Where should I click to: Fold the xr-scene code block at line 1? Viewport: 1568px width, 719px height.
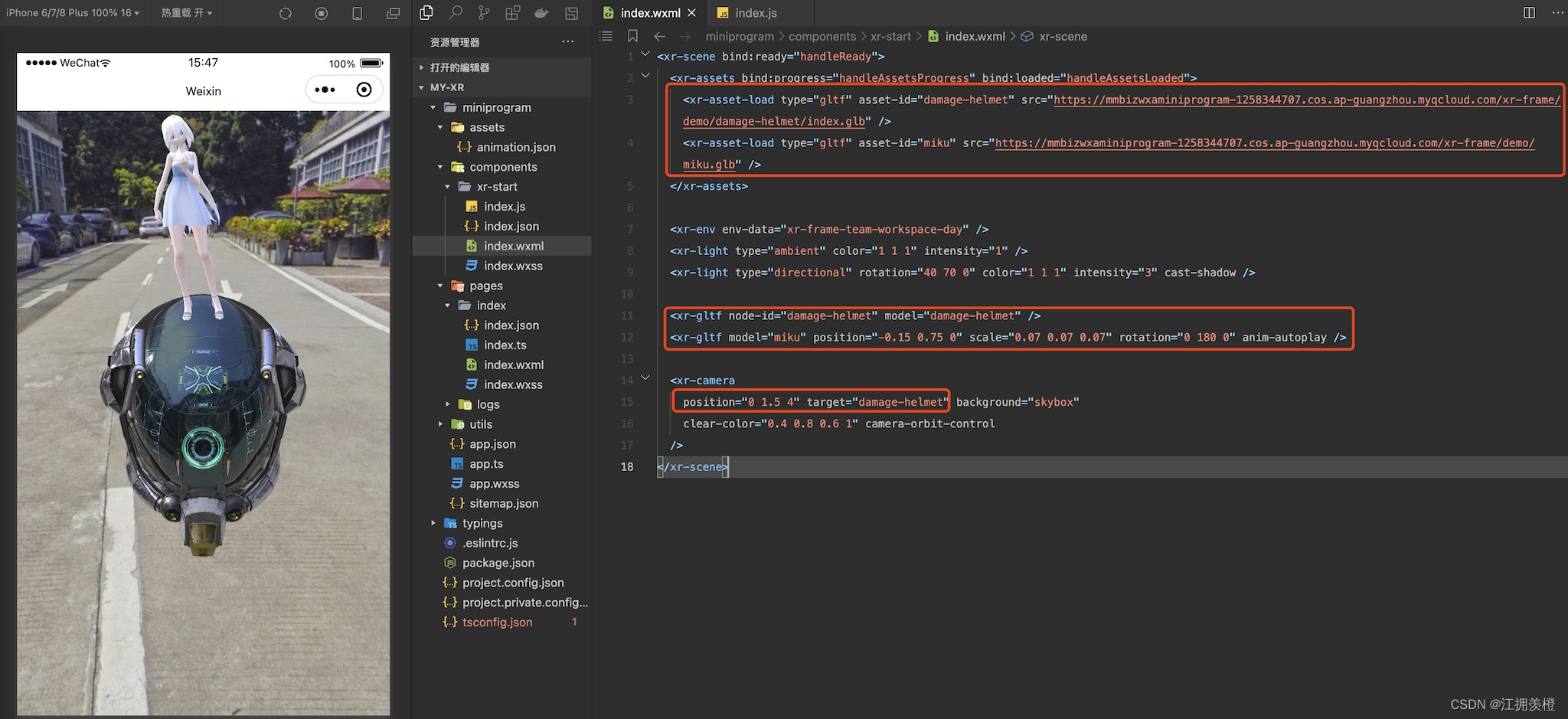pyautogui.click(x=645, y=54)
